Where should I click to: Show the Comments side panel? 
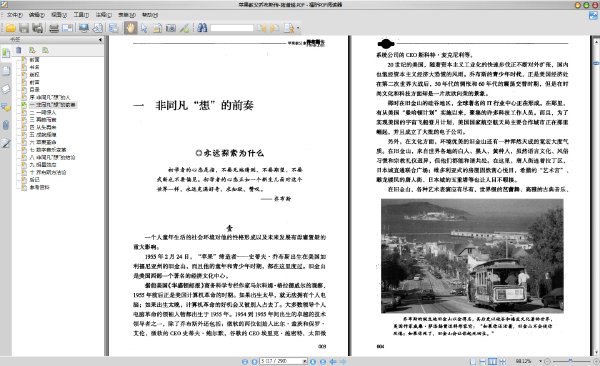coord(6,107)
